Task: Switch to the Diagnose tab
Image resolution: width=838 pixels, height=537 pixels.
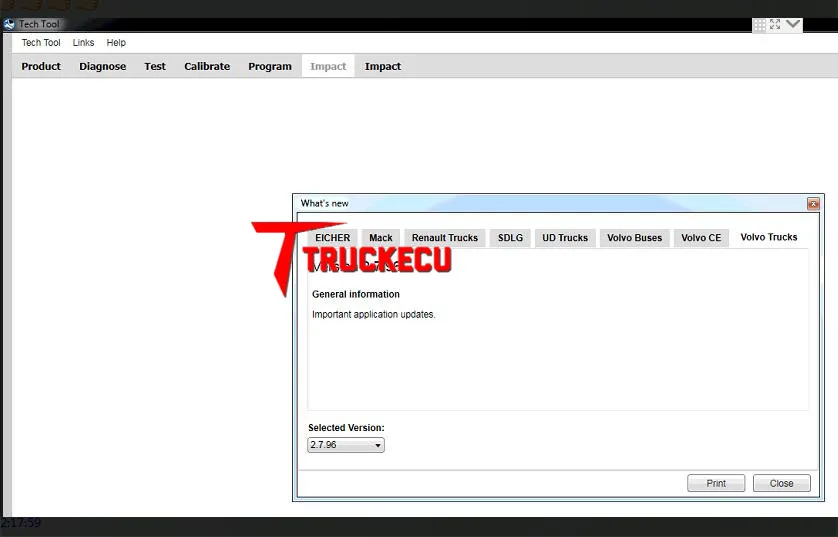Action: coord(103,66)
